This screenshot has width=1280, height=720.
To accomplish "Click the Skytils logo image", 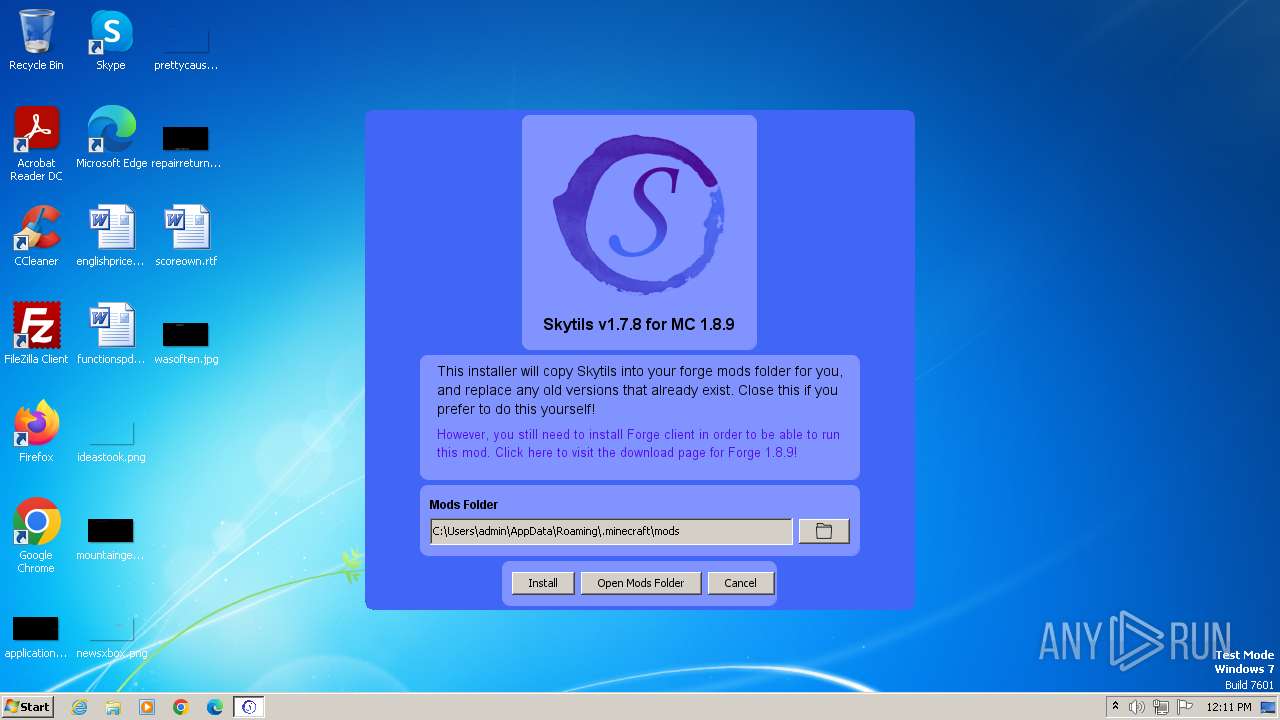I will click(639, 214).
